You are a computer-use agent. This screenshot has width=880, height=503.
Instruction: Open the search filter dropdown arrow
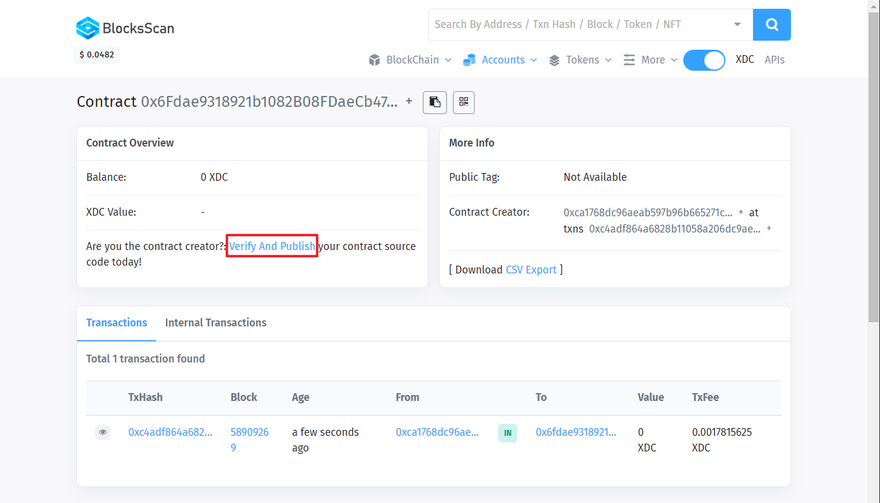point(737,25)
